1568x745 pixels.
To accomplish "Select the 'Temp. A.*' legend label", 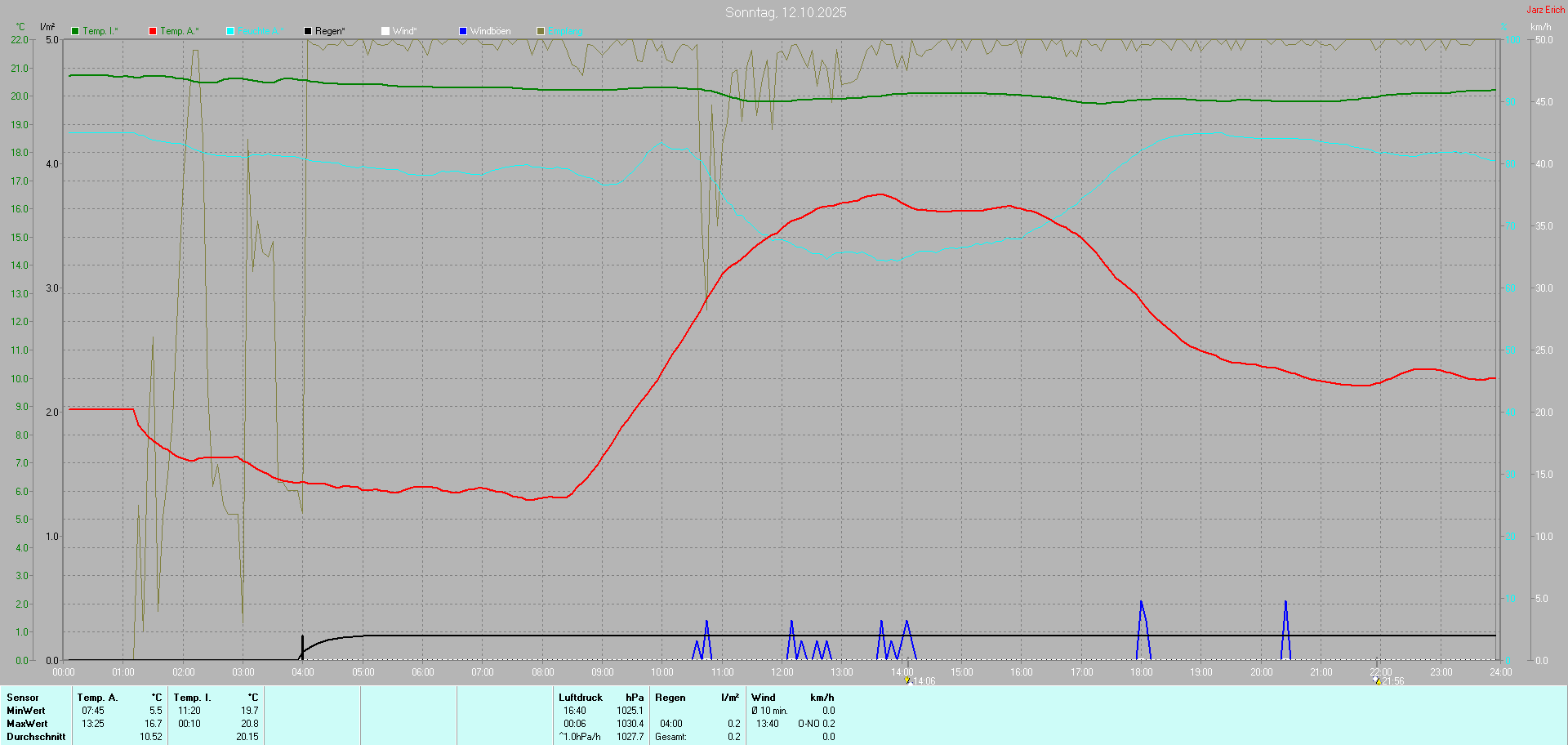I will (180, 31).
